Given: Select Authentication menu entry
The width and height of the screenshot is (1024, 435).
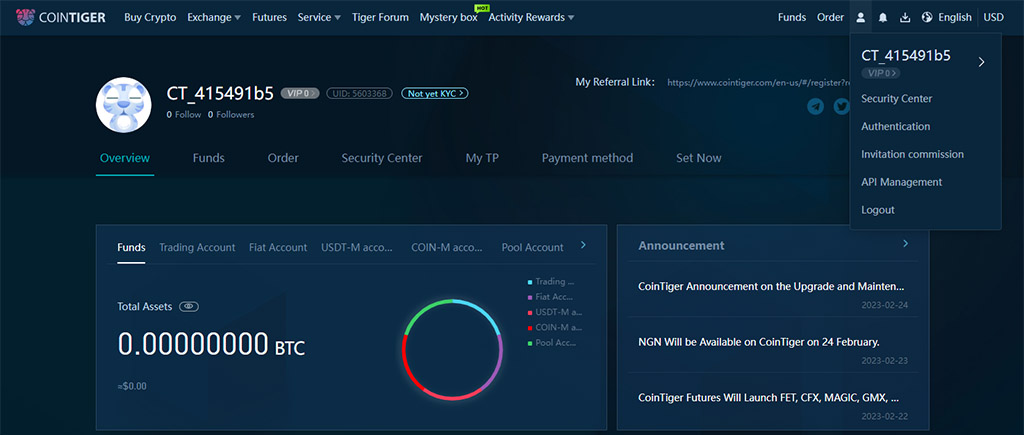Looking at the screenshot, I should tap(895, 127).
